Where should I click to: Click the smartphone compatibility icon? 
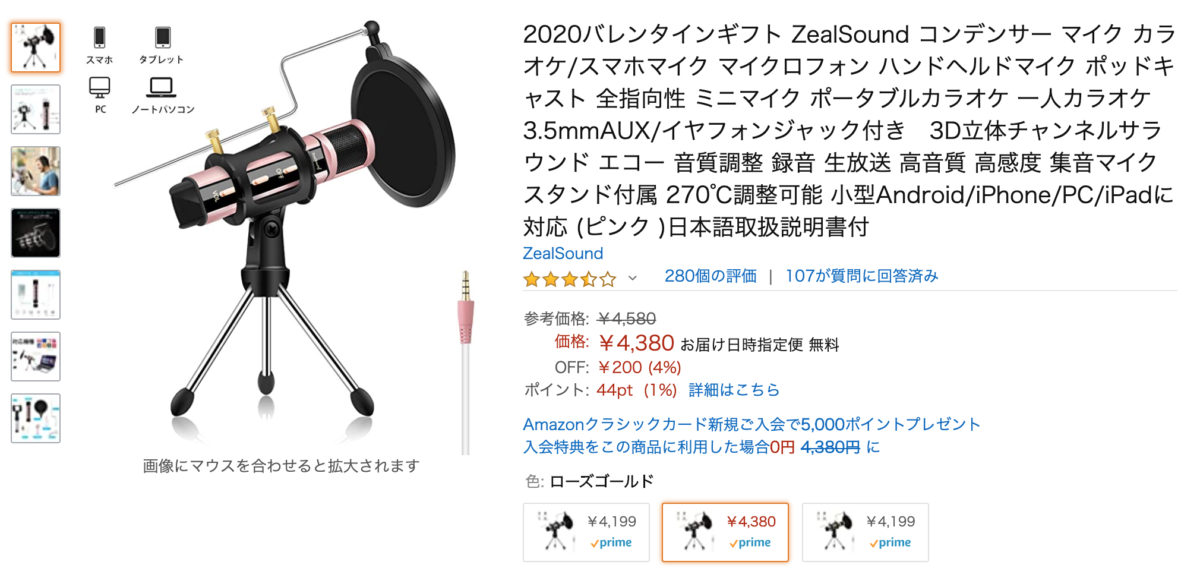pyautogui.click(x=100, y=38)
